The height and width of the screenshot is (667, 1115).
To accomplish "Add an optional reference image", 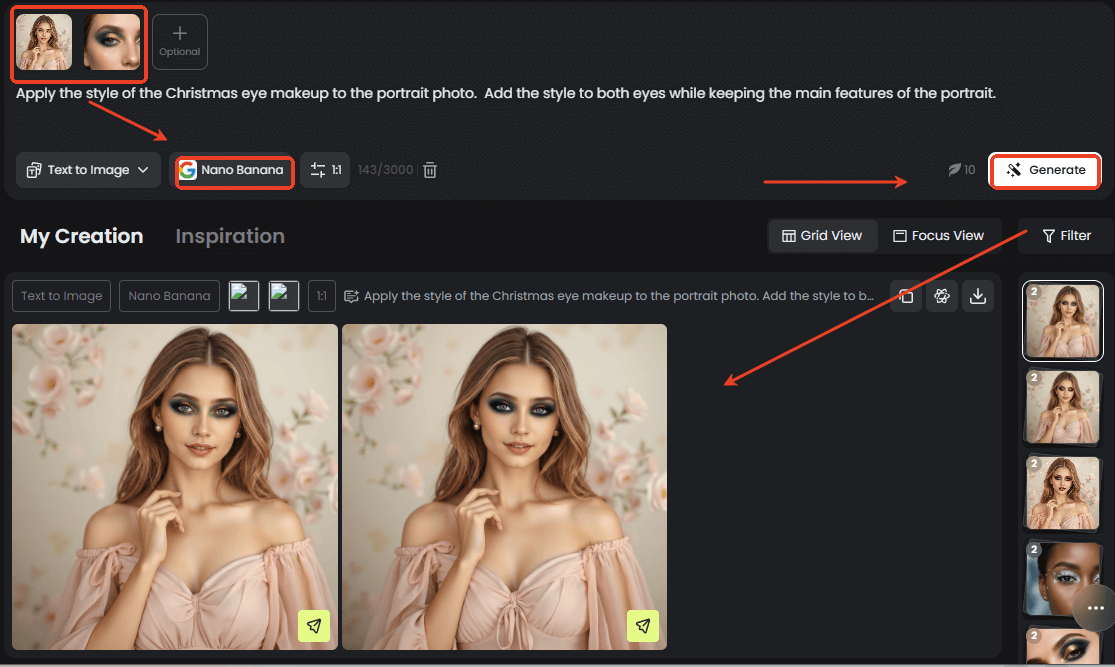I will (x=180, y=42).
